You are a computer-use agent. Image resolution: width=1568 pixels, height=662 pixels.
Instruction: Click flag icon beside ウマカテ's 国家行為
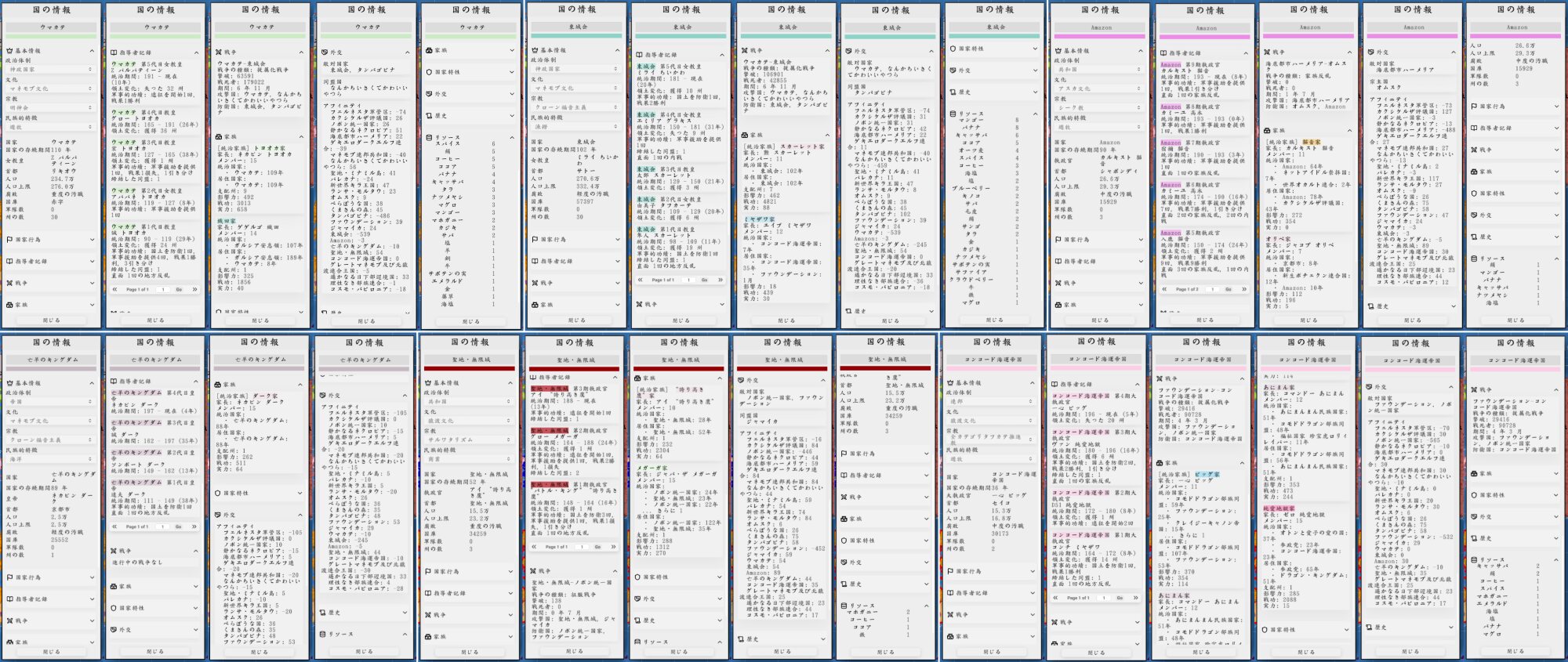pyautogui.click(x=9, y=240)
